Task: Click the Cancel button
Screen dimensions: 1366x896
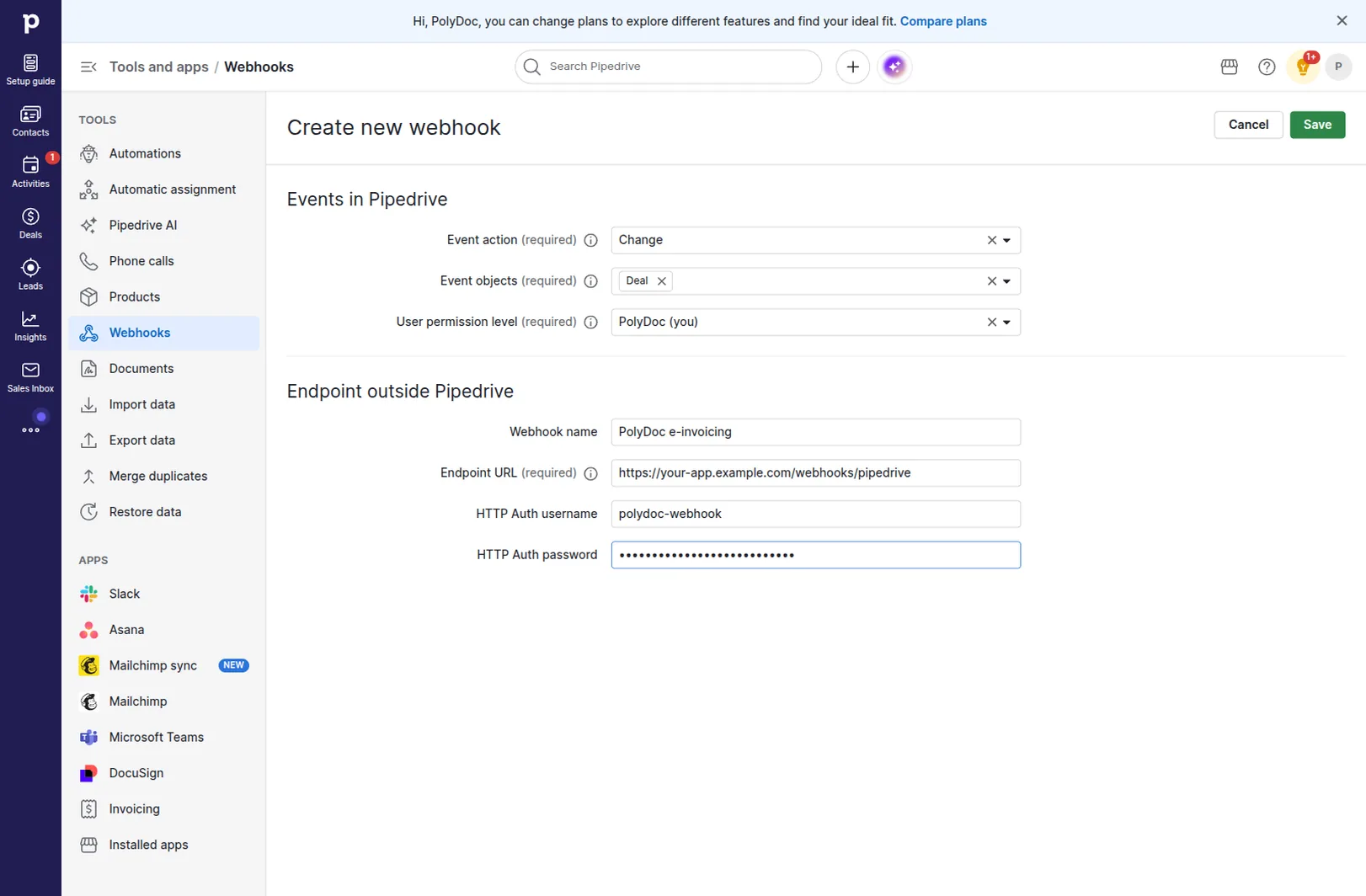Action: point(1248,125)
